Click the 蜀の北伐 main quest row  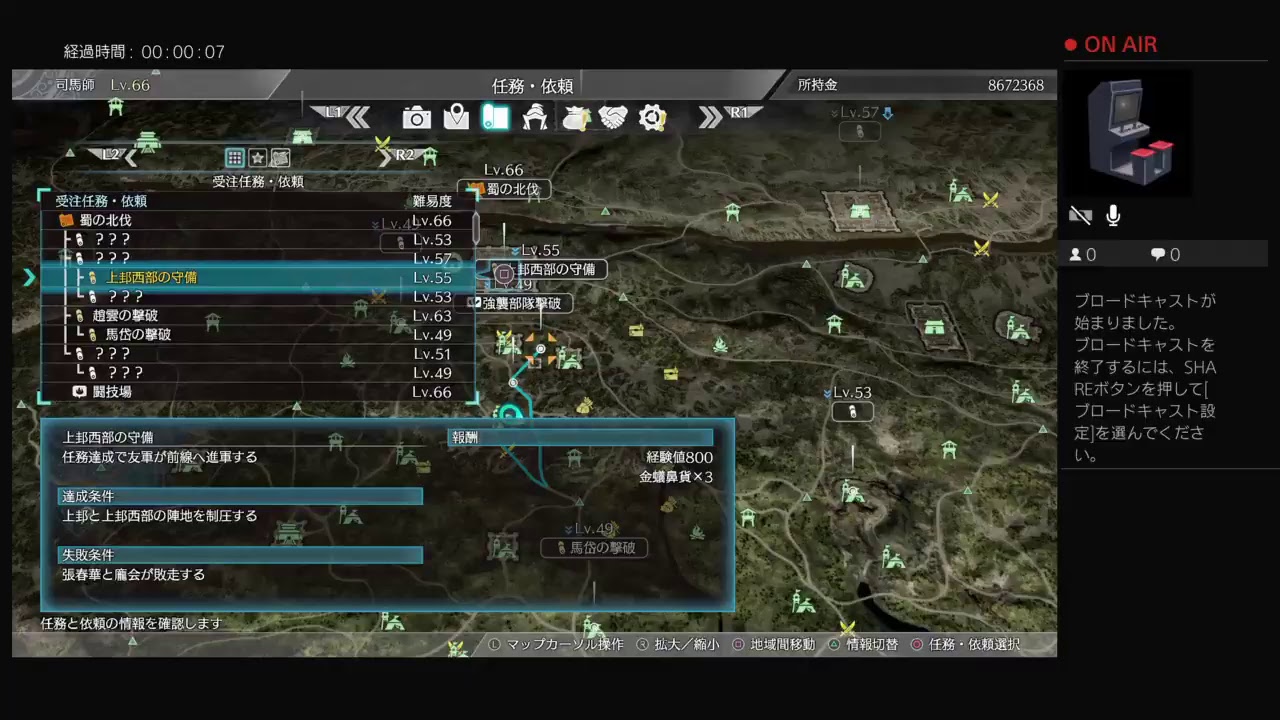pyautogui.click(x=105, y=220)
